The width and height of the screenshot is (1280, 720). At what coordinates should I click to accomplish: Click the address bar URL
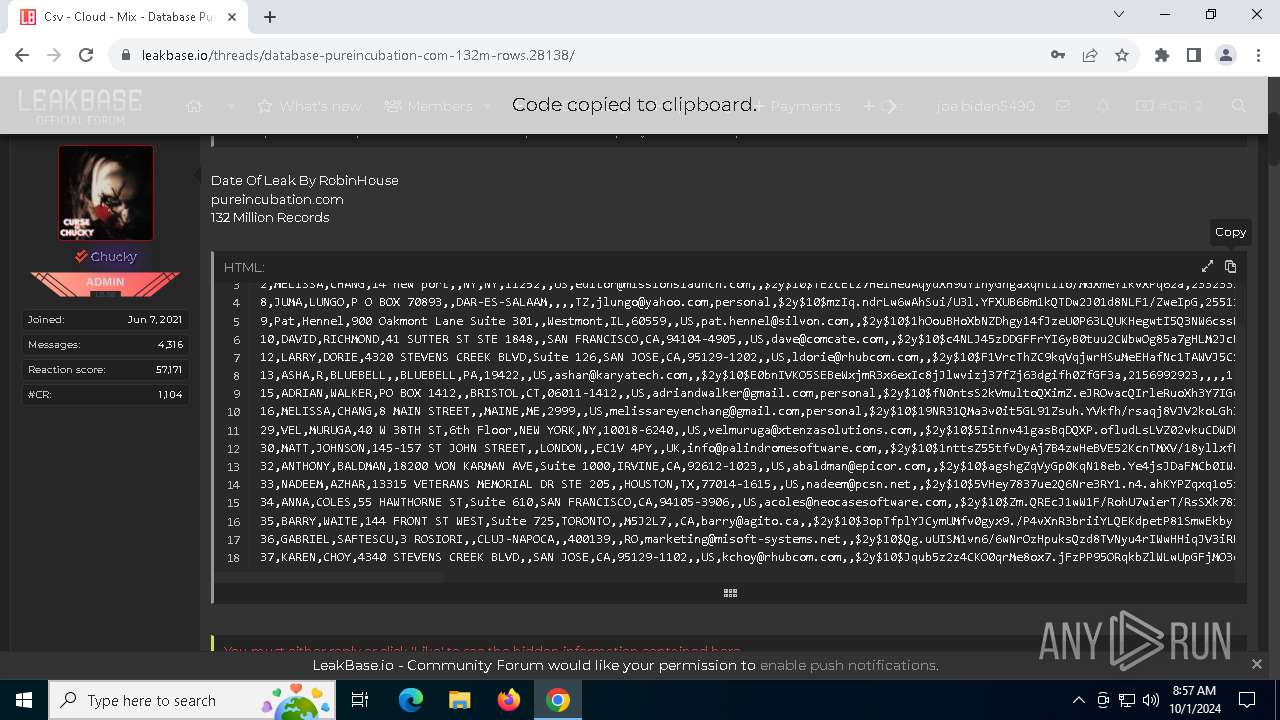[x=358, y=55]
